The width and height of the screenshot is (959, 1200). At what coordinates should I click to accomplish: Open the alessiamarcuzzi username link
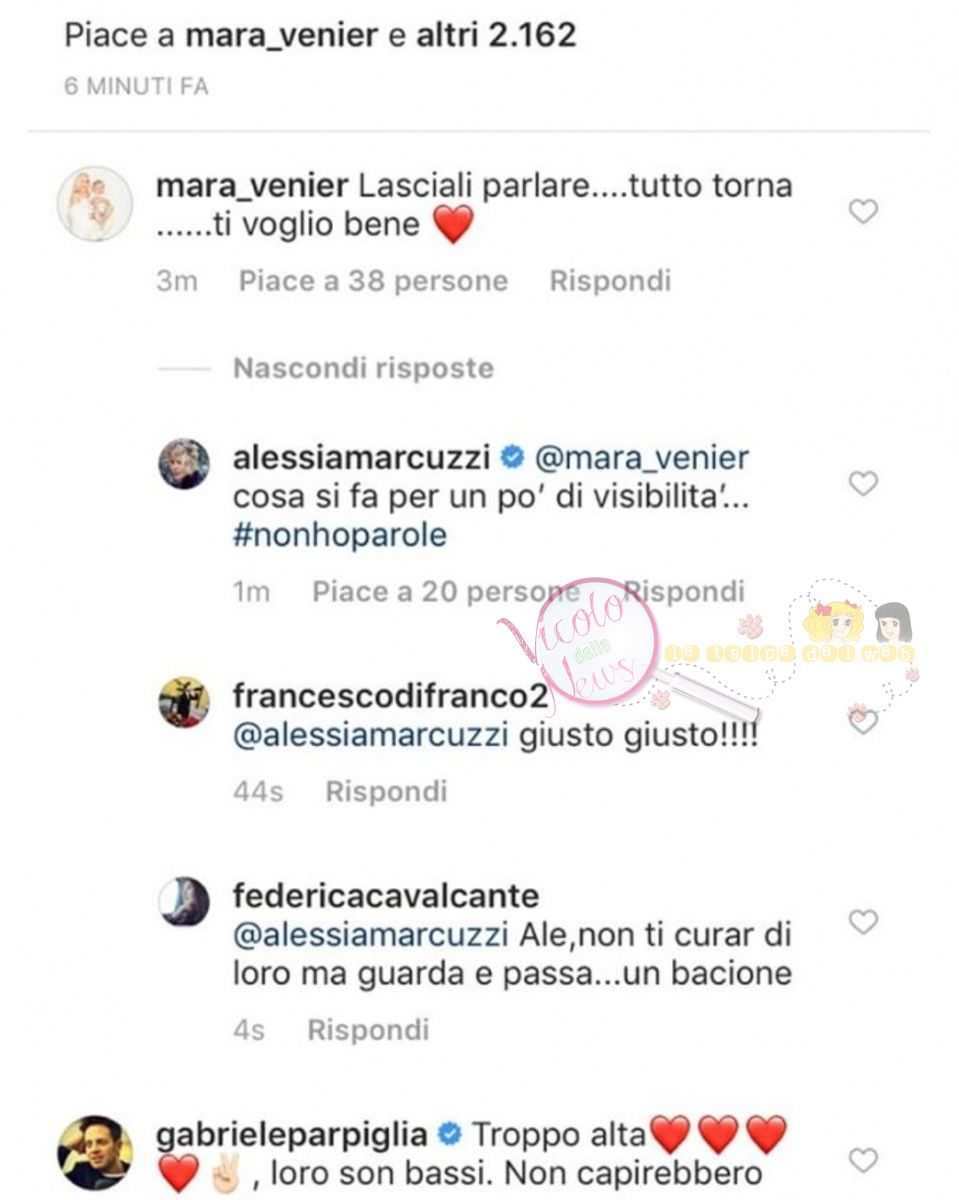(x=362, y=458)
